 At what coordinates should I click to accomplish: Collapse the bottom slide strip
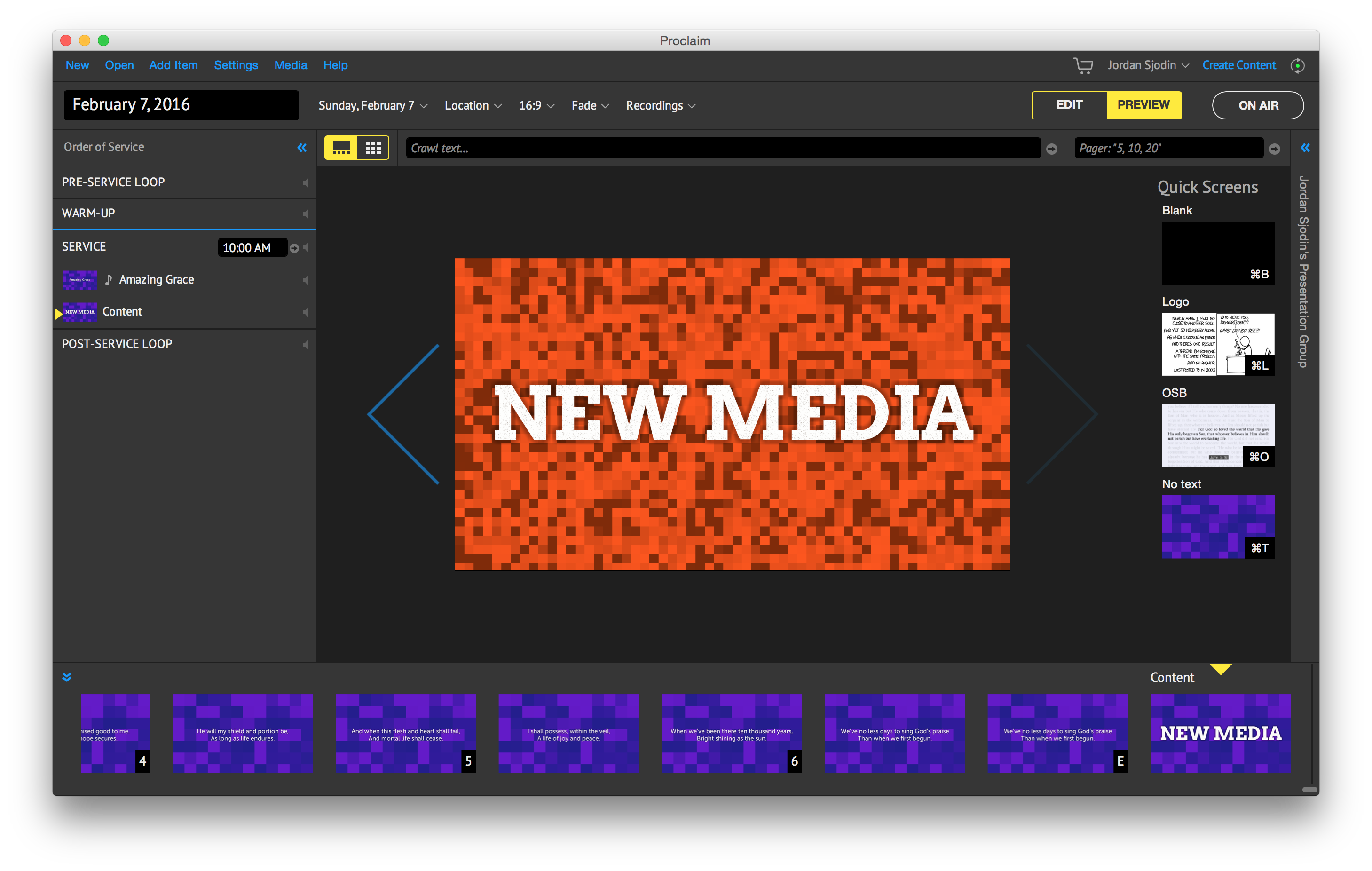click(x=67, y=677)
